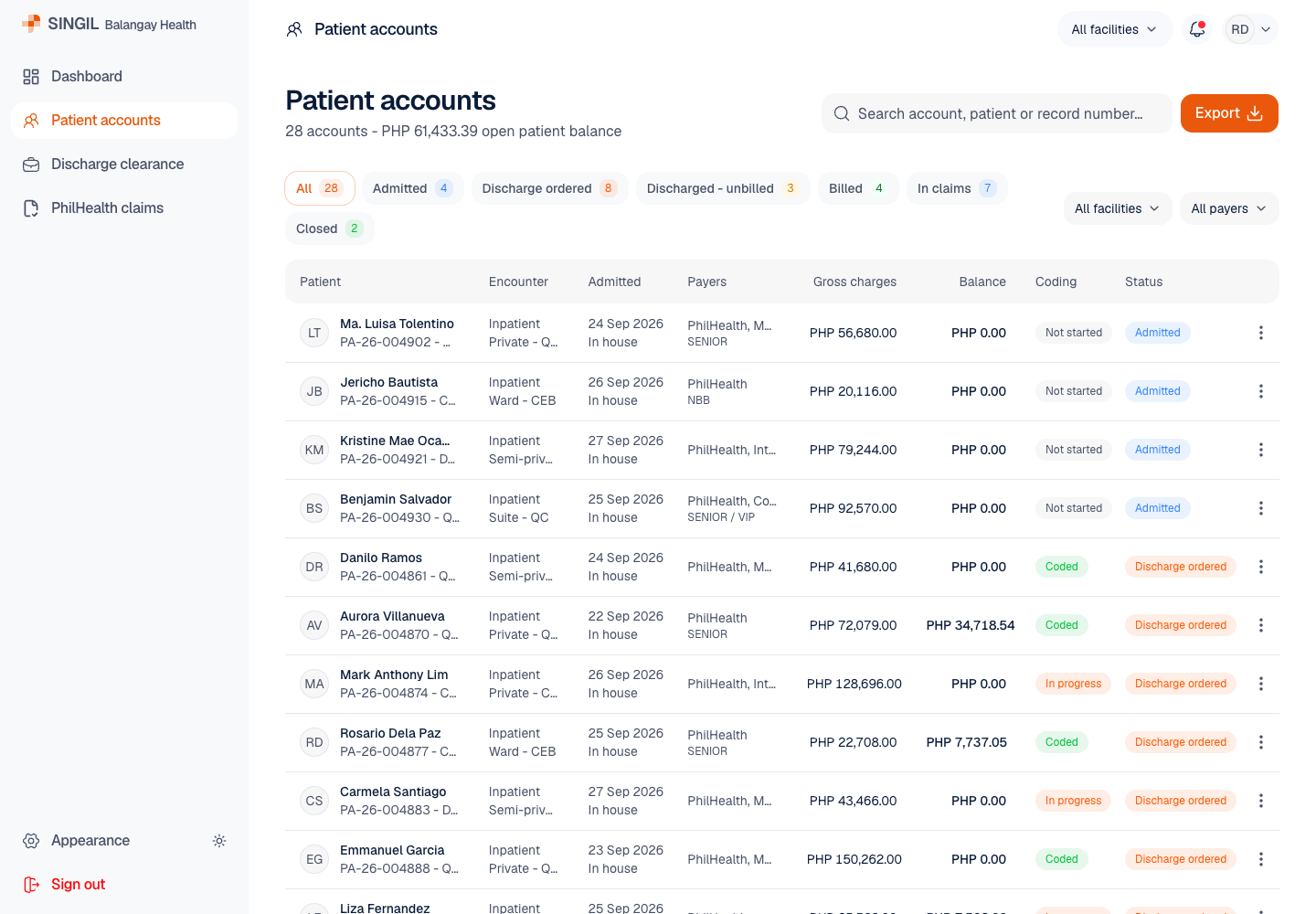This screenshot has height=914, width=1316.
Task: Open Patient accounts in sidebar
Action: click(124, 121)
